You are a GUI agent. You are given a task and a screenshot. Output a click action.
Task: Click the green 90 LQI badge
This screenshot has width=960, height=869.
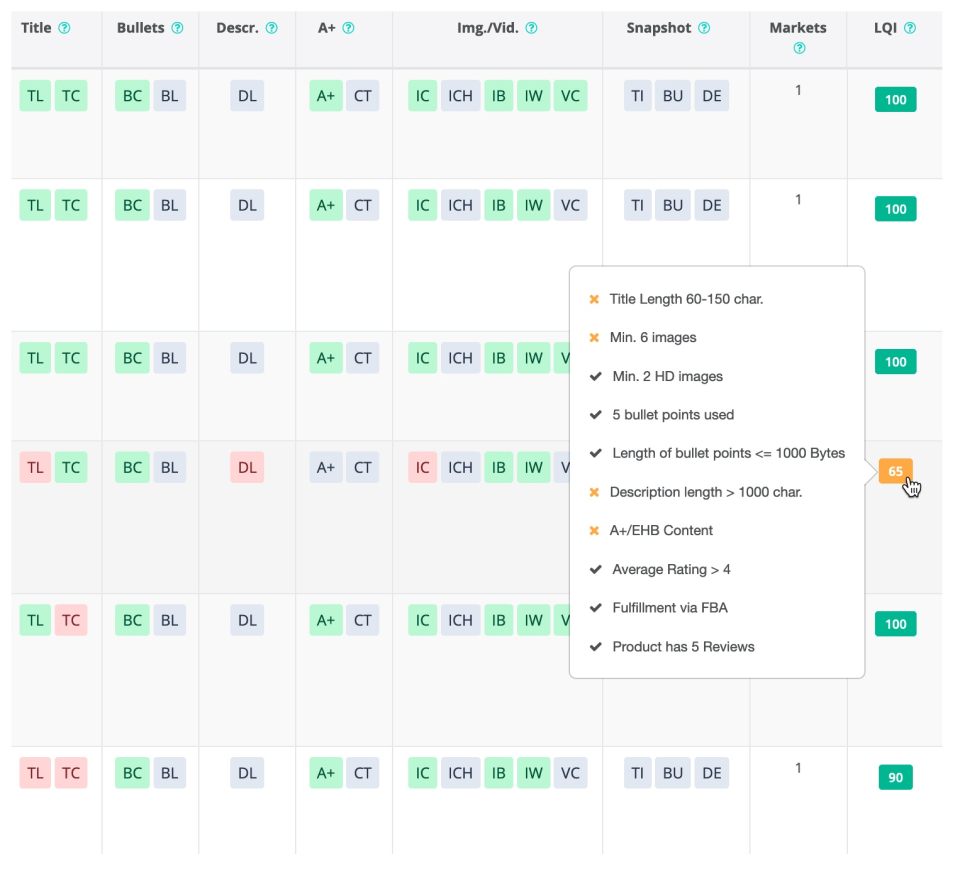[x=895, y=777]
